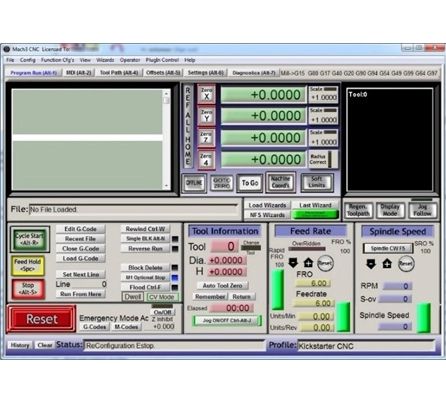Screen dimensions: 446x400
Task: Click Load G-Code button
Action: [x=80, y=258]
